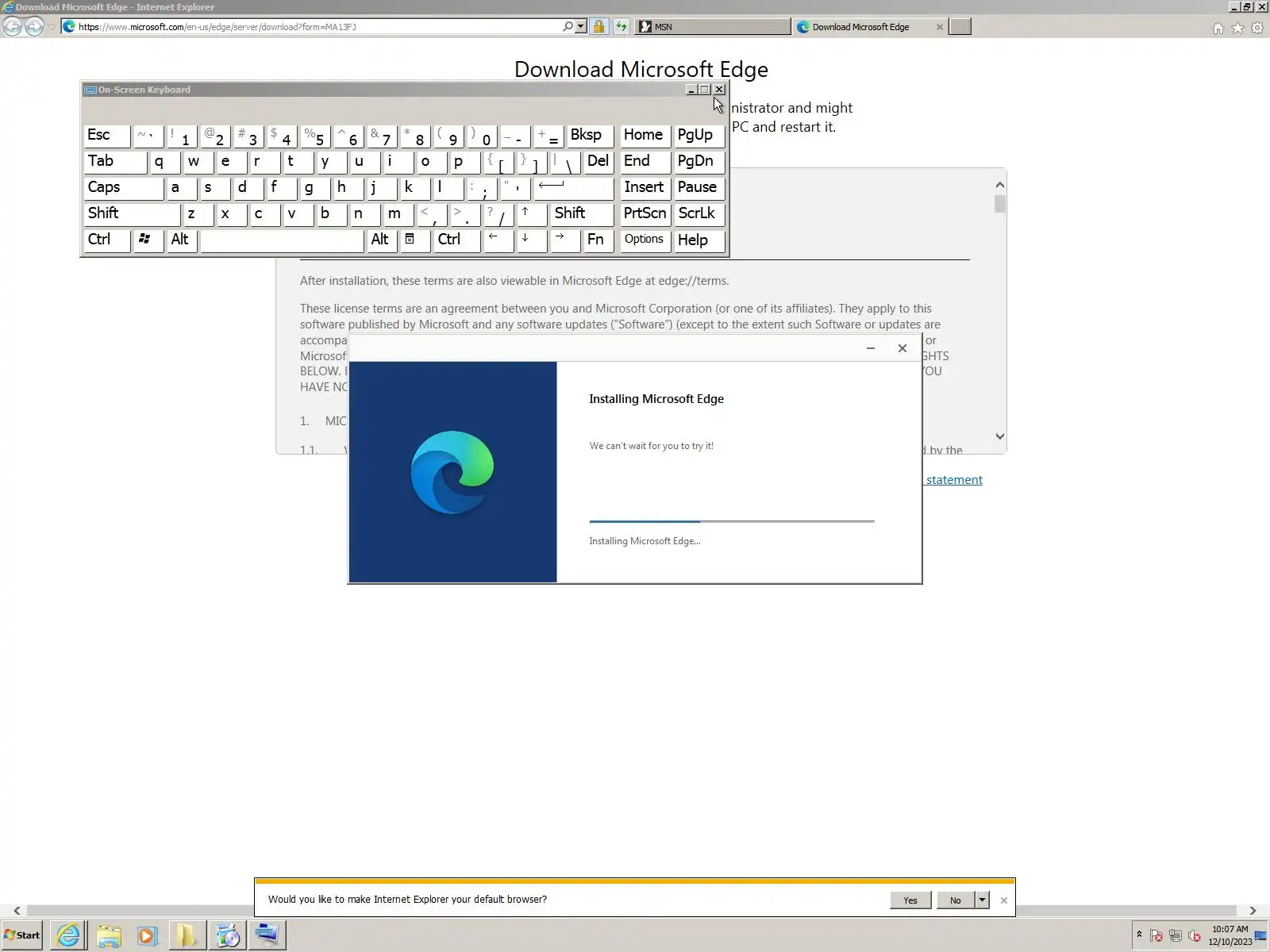The image size is (1270, 952).
Task: Toggle Caps lock on the On-Screen Keyboard
Action: coord(124,188)
